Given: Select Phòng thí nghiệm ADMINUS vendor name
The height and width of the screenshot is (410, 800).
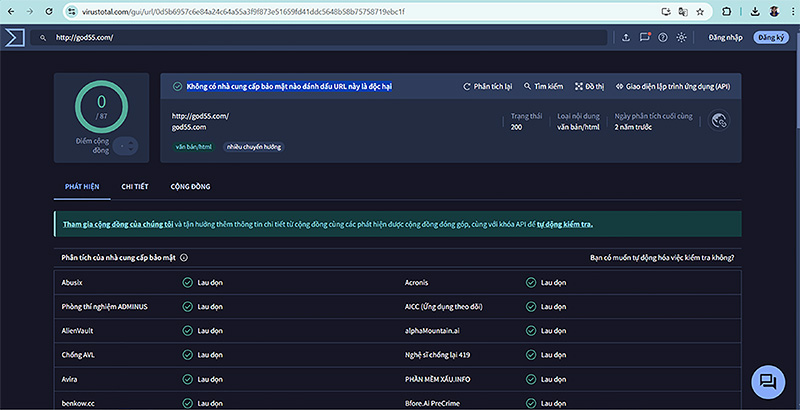Looking at the screenshot, I should [x=105, y=307].
